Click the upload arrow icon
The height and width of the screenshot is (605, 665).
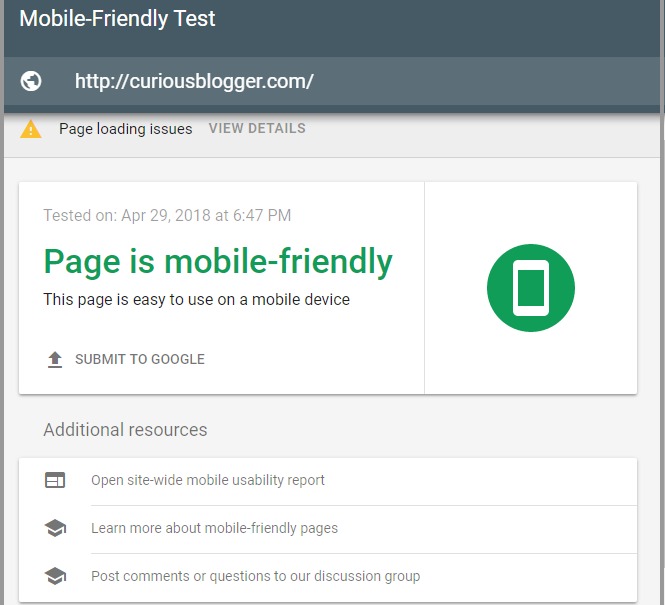click(x=55, y=360)
